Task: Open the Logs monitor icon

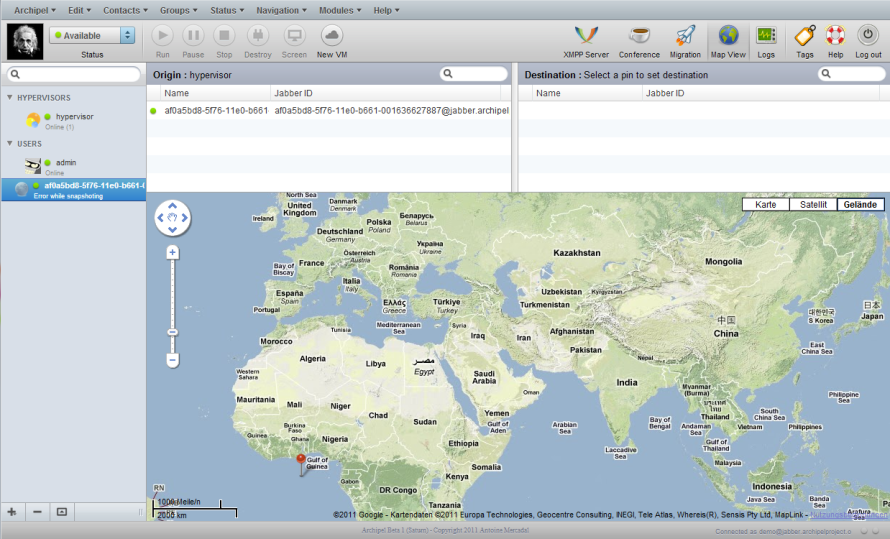Action: pos(766,36)
